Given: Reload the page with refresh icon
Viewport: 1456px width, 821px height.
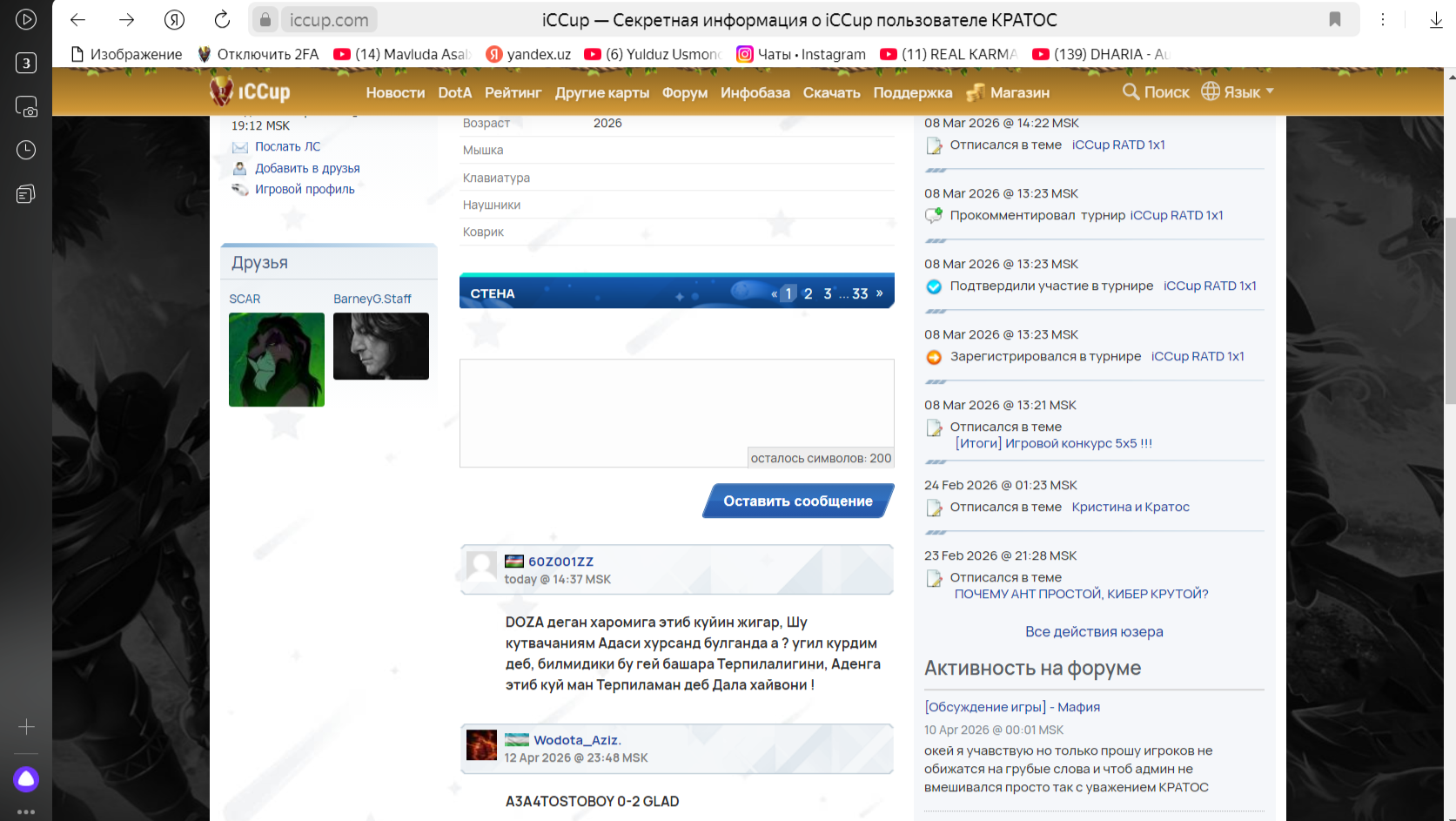Looking at the screenshot, I should pos(222,19).
